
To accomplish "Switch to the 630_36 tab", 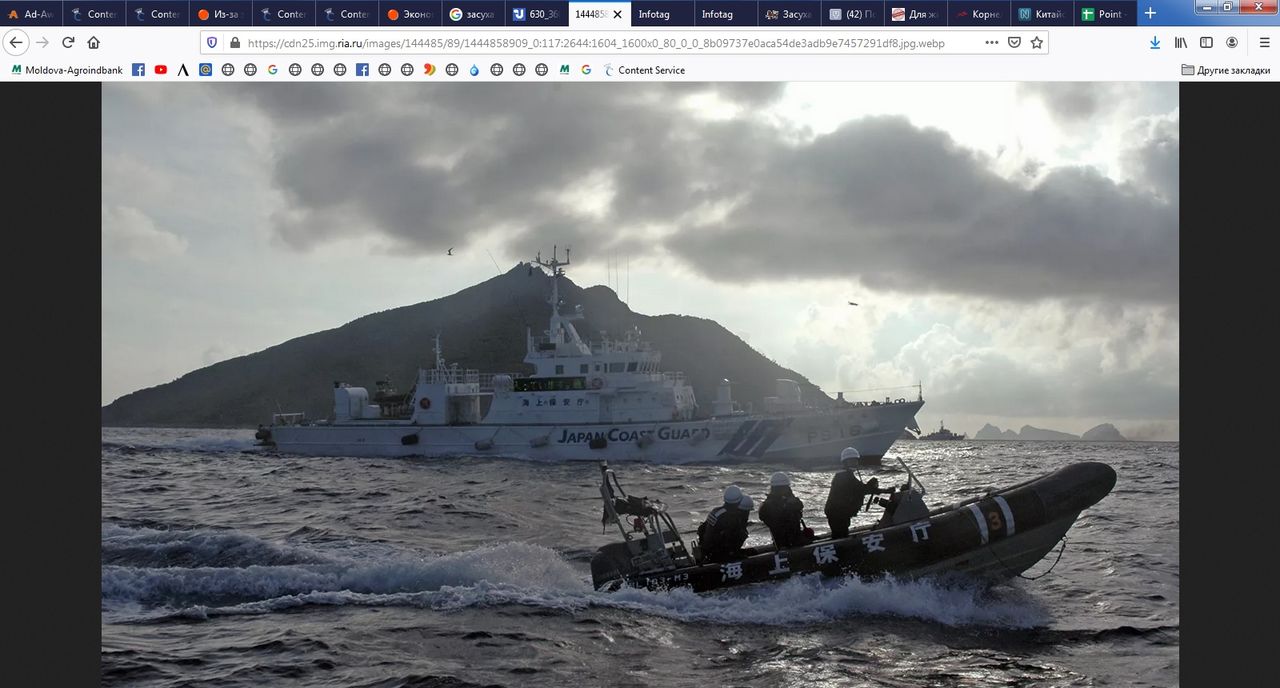I will (x=536, y=14).
